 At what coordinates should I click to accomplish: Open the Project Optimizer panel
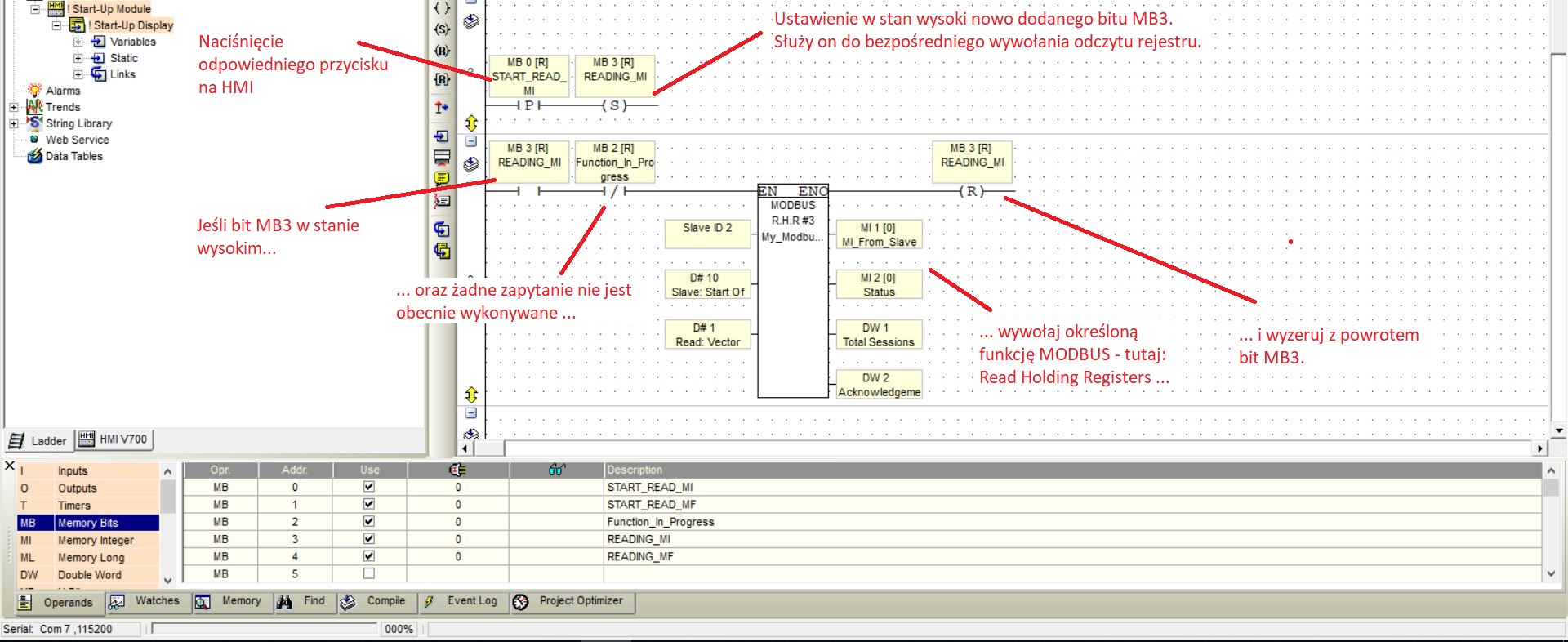point(572,602)
